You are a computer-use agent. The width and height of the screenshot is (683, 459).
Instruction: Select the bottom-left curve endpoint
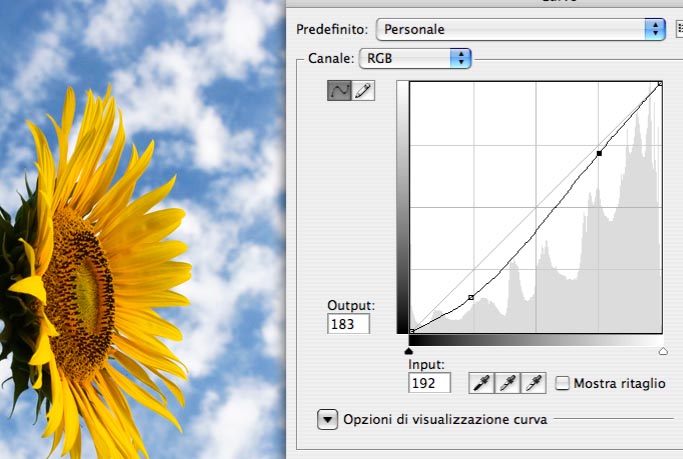pyautogui.click(x=412, y=331)
